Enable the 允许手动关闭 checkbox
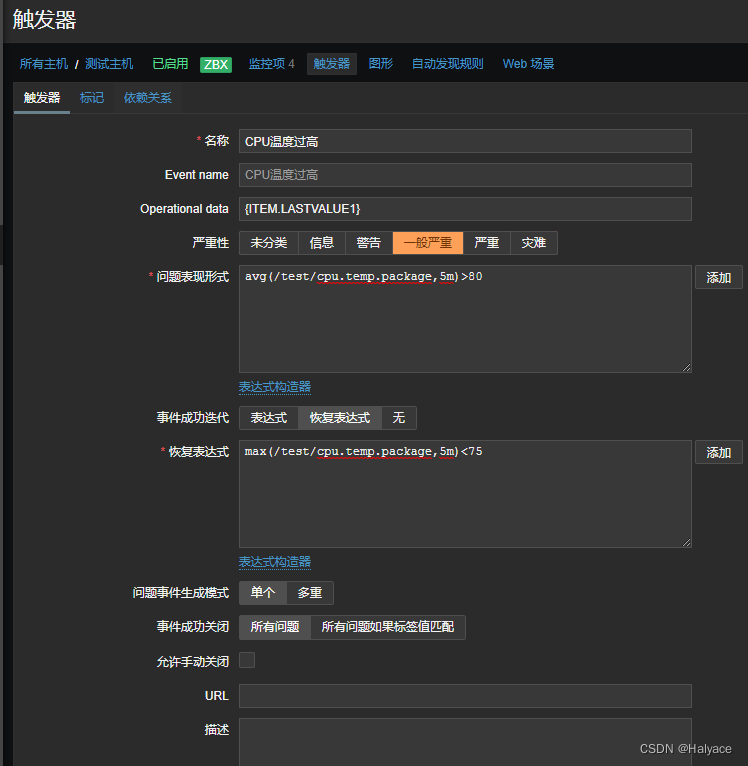This screenshot has height=766, width=748. tap(247, 660)
